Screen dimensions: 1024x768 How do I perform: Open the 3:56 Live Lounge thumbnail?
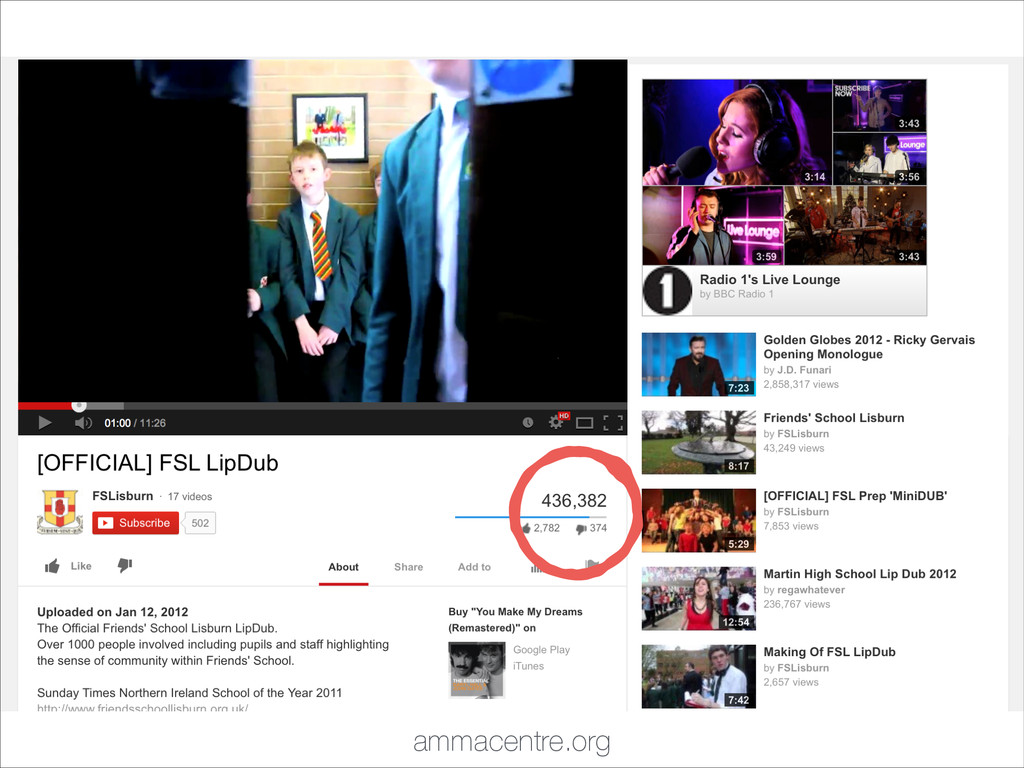880,159
